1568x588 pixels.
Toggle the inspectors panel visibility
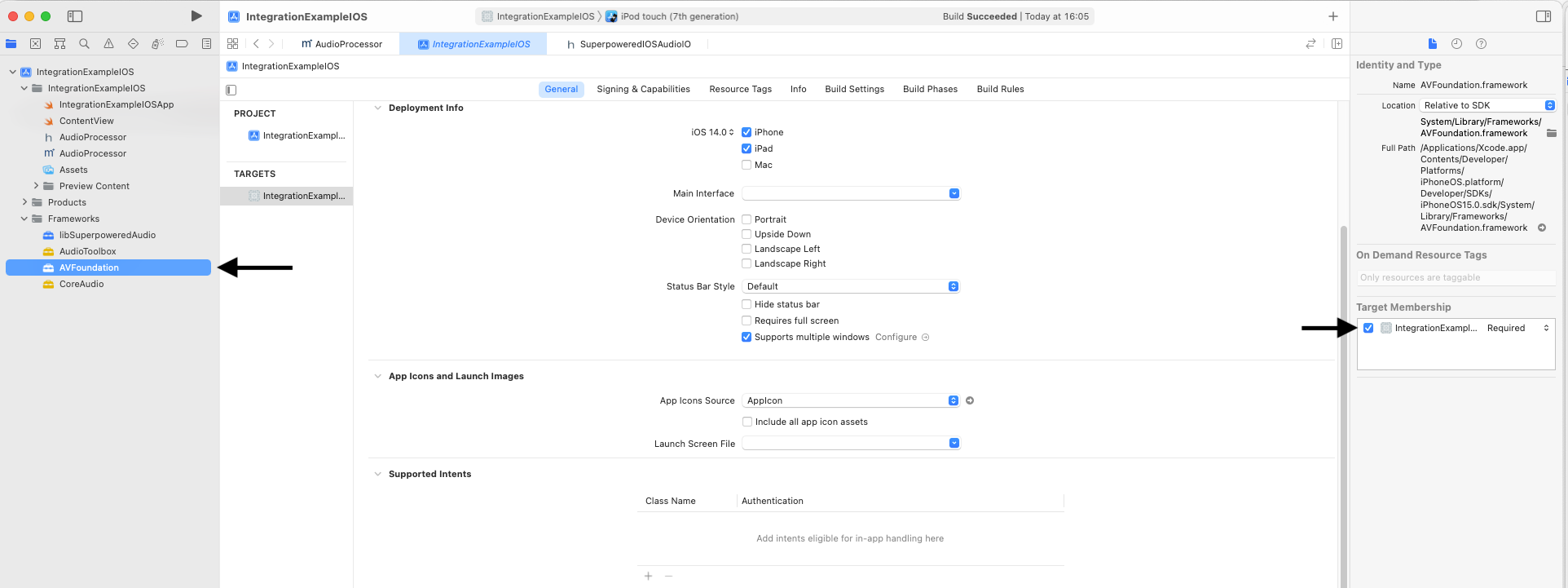(x=1544, y=16)
